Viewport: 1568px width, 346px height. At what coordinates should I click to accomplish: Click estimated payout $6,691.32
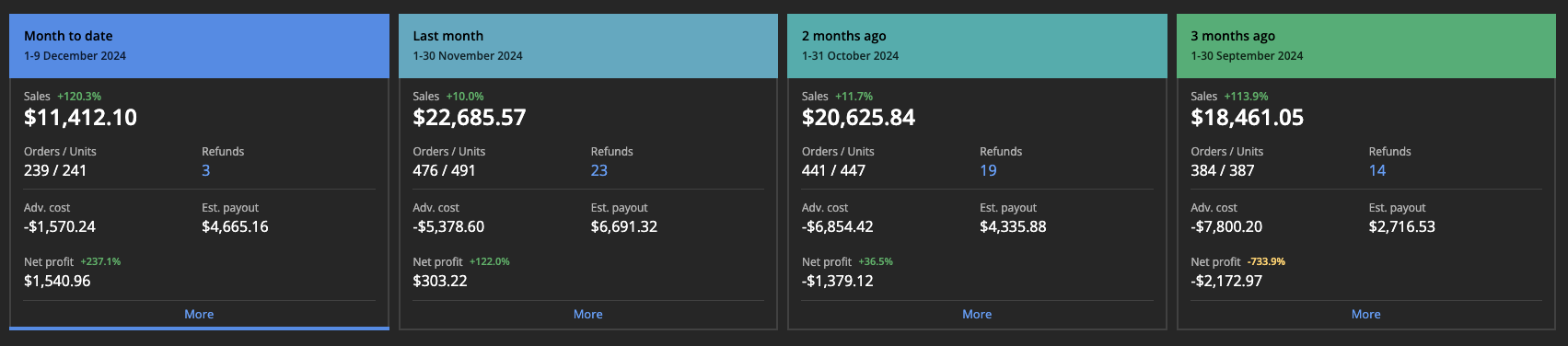[624, 226]
